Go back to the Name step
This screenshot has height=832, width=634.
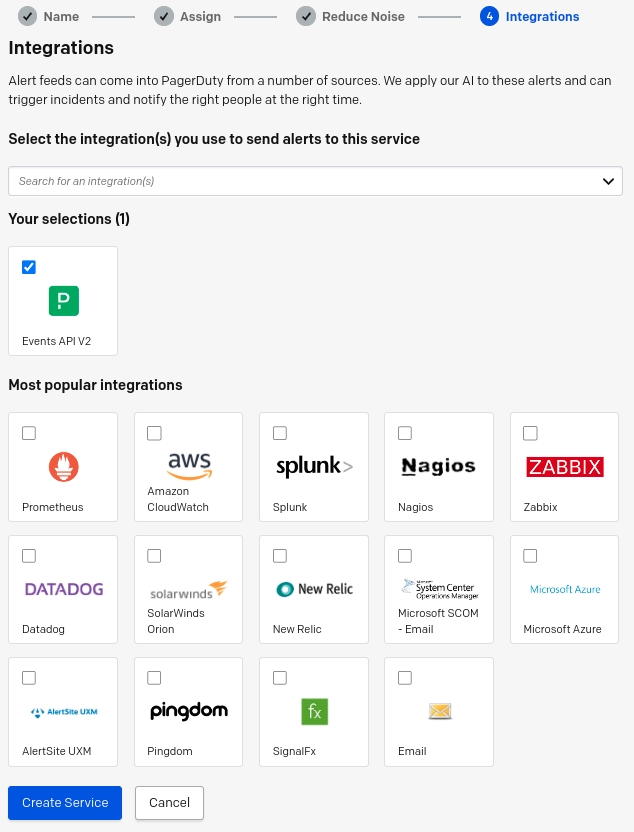tap(48, 16)
